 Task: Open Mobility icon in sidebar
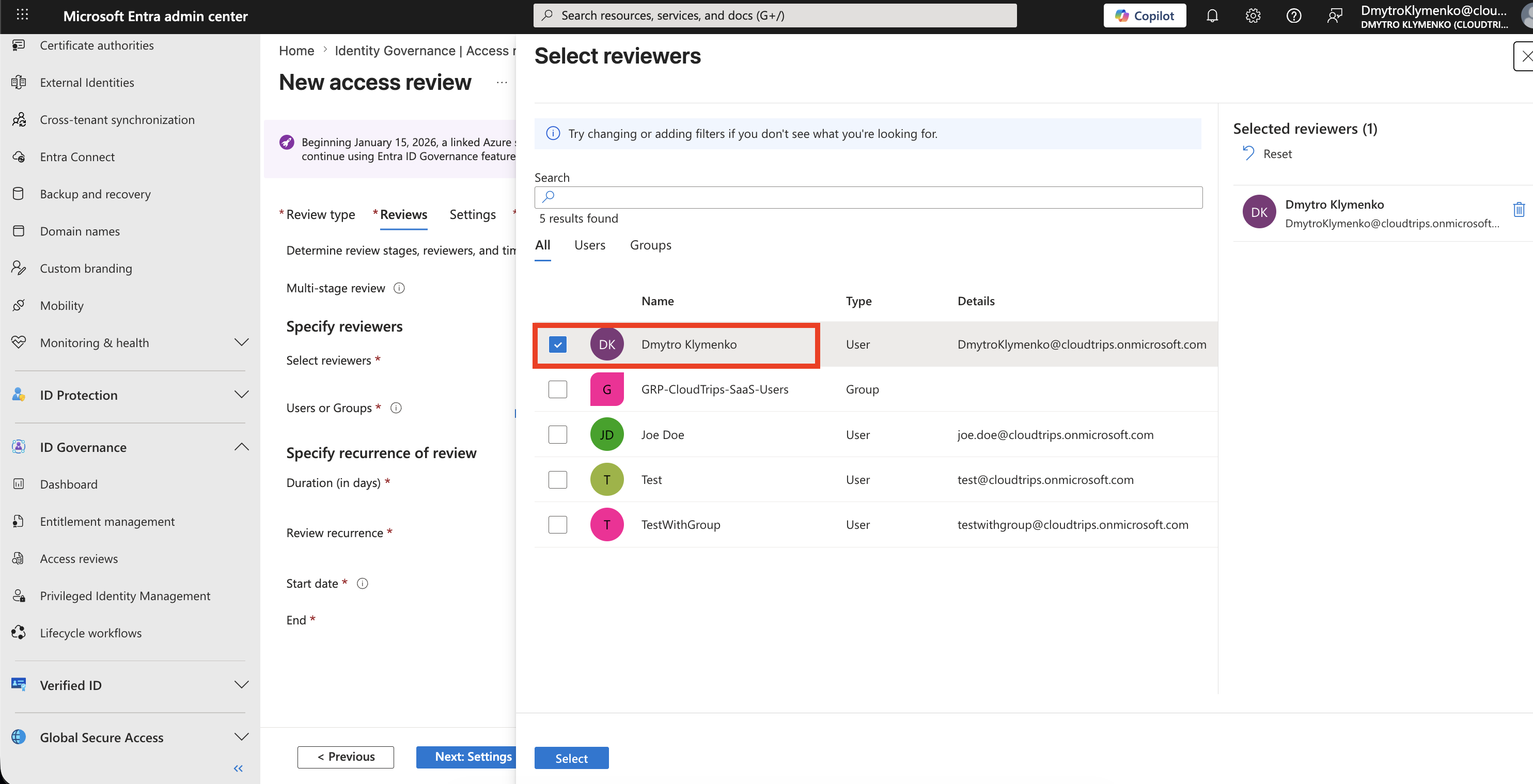coord(19,305)
